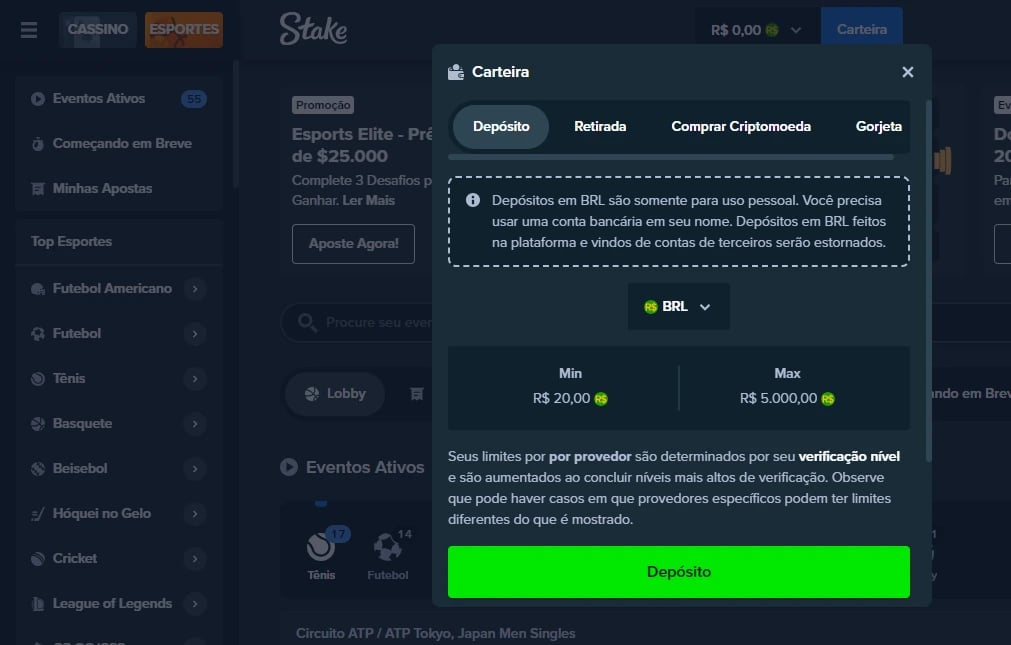Click the Top Esportes heading

(72, 241)
